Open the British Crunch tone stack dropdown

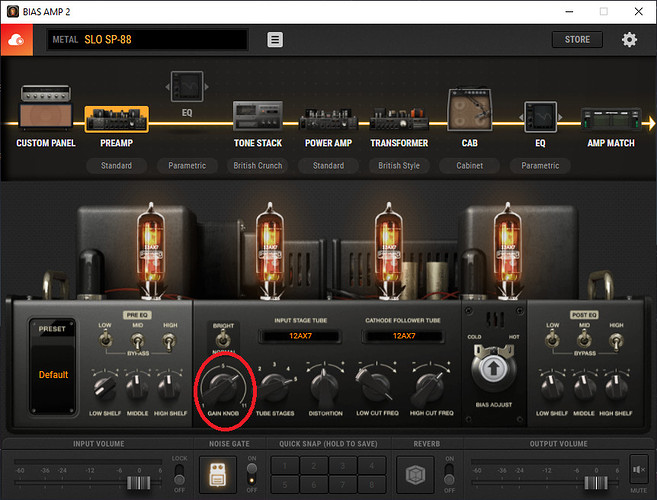click(x=258, y=166)
